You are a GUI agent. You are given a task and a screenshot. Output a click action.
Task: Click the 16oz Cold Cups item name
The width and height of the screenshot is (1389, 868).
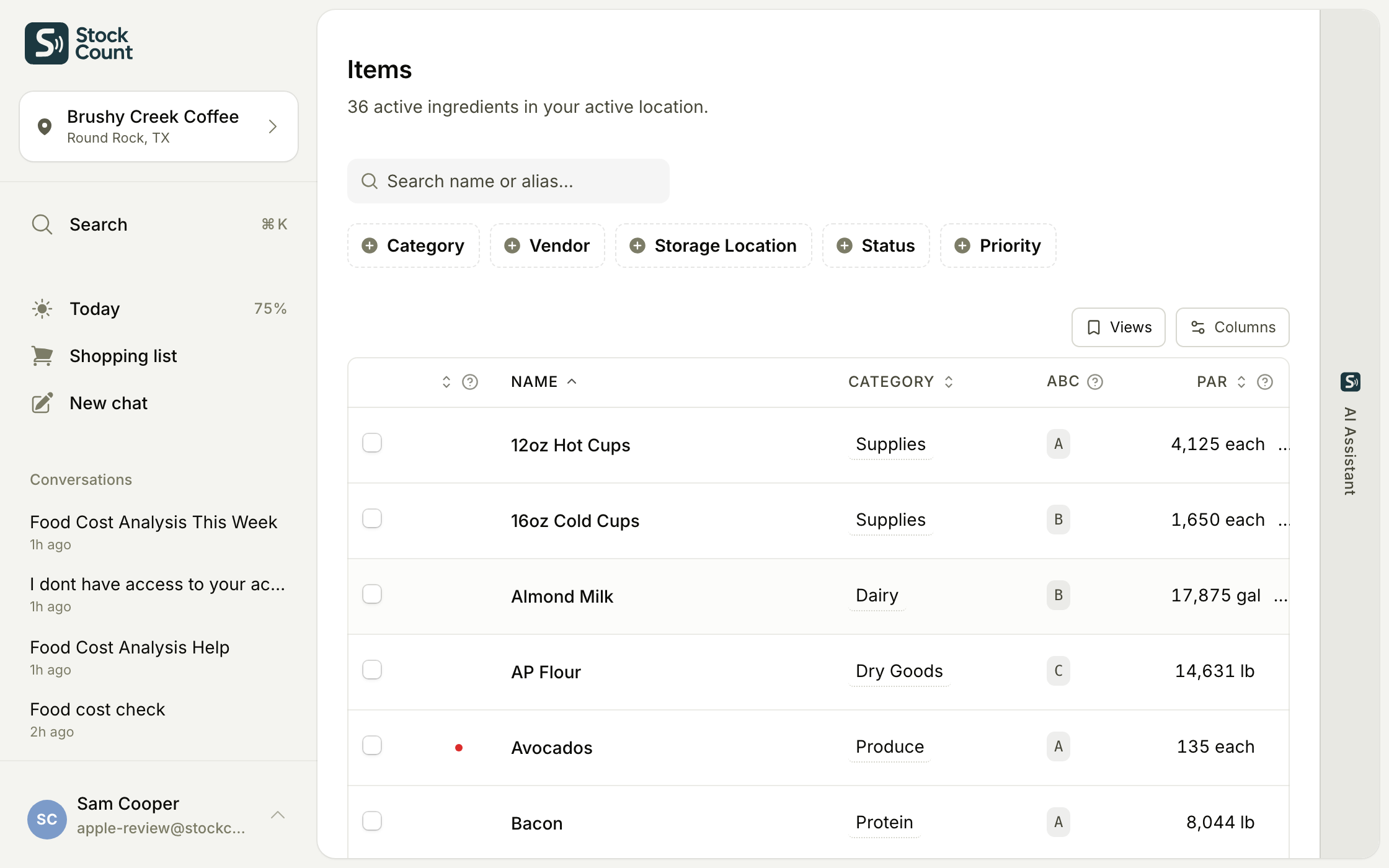575,521
